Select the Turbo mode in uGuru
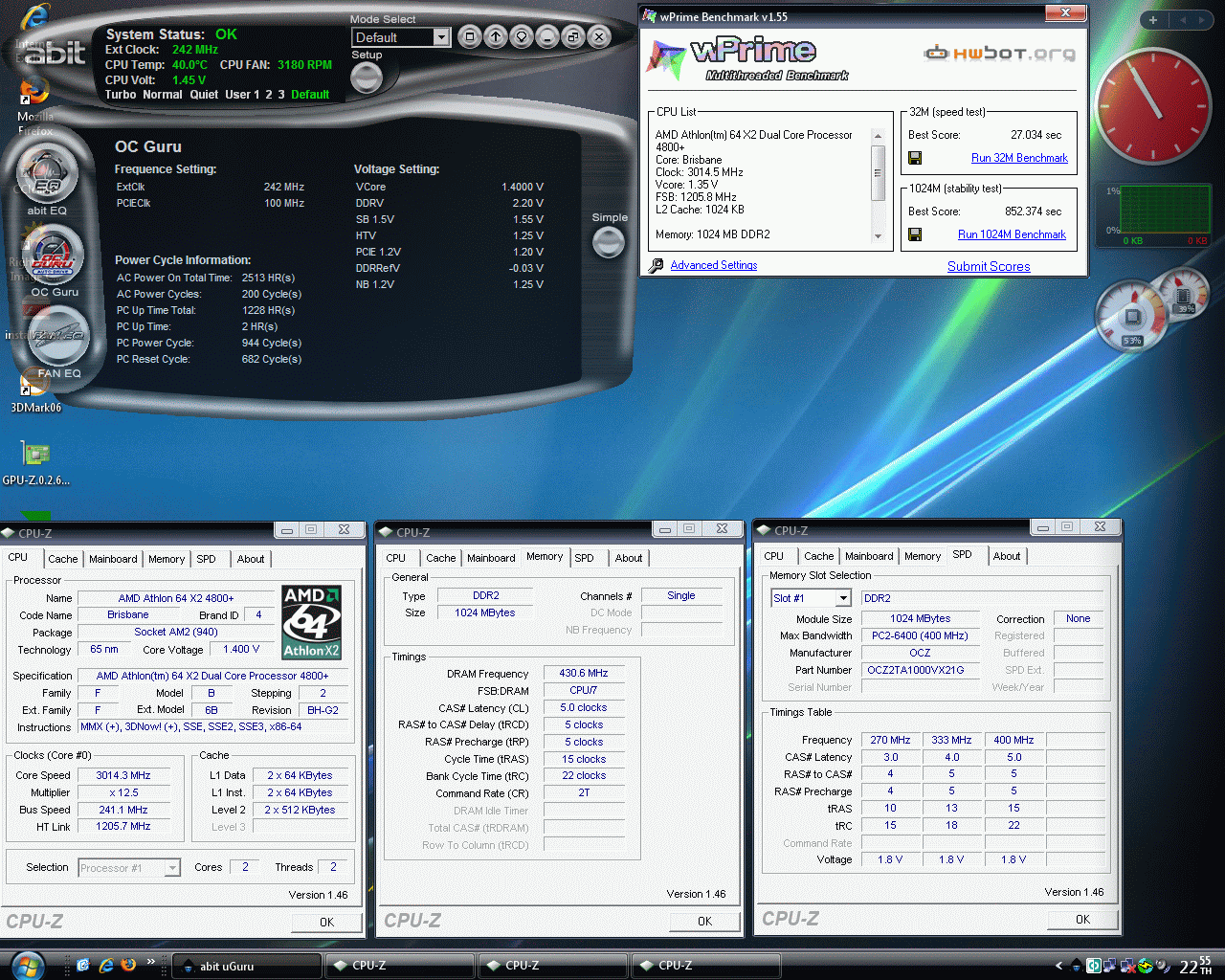The height and width of the screenshot is (980, 1225). pos(121,95)
